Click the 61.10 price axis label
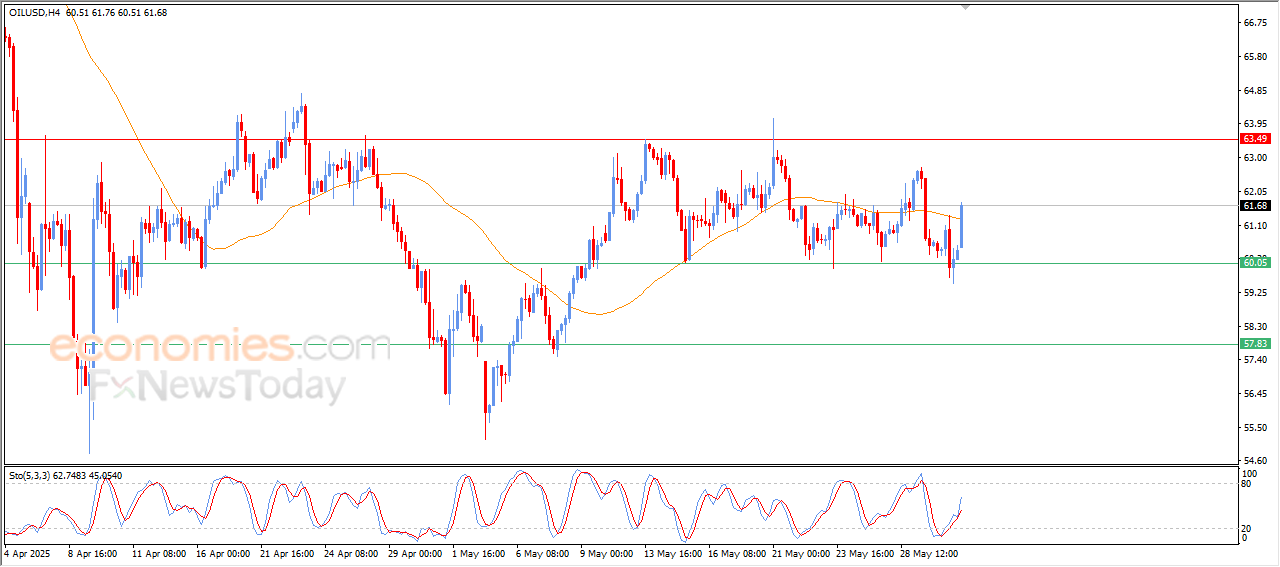1280x567 pixels. point(1254,227)
